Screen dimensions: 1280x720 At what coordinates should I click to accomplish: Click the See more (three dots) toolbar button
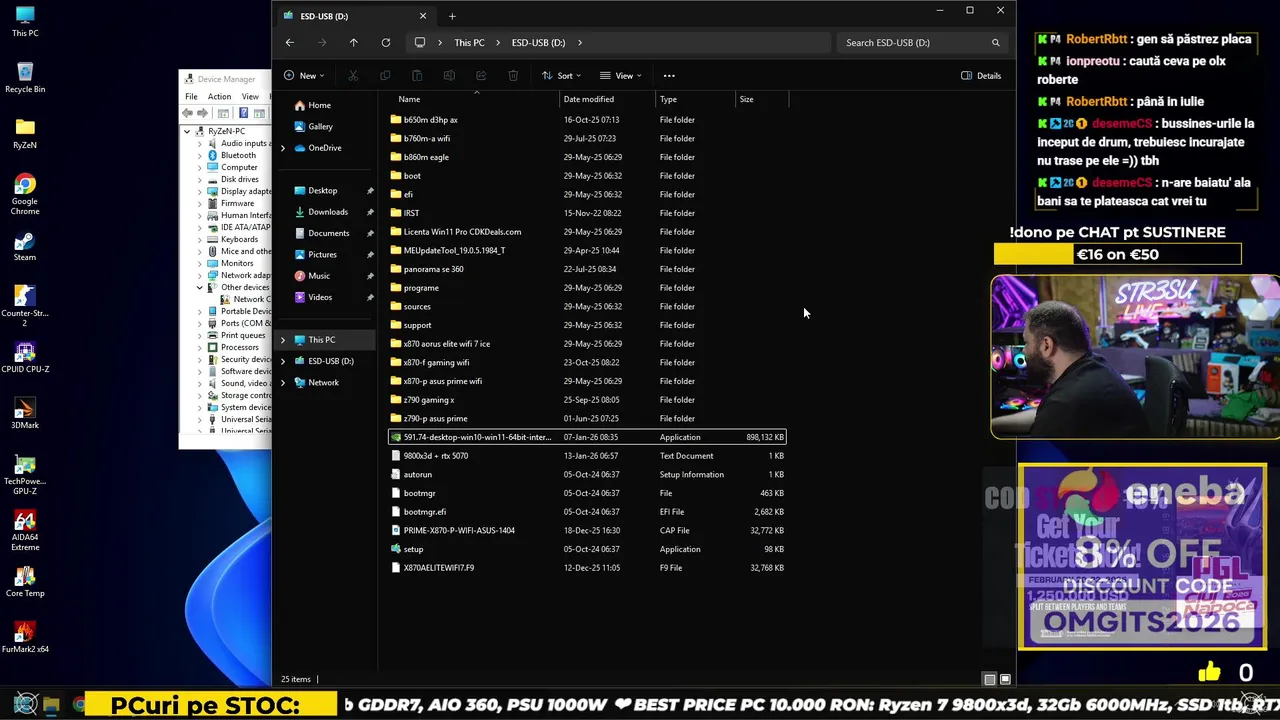pyautogui.click(x=669, y=76)
